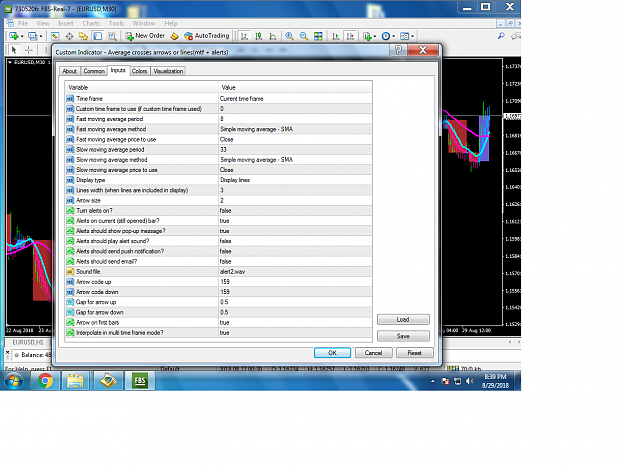Screen dimensions: 625x468
Task: Click the Cancel button
Action: (x=373, y=353)
